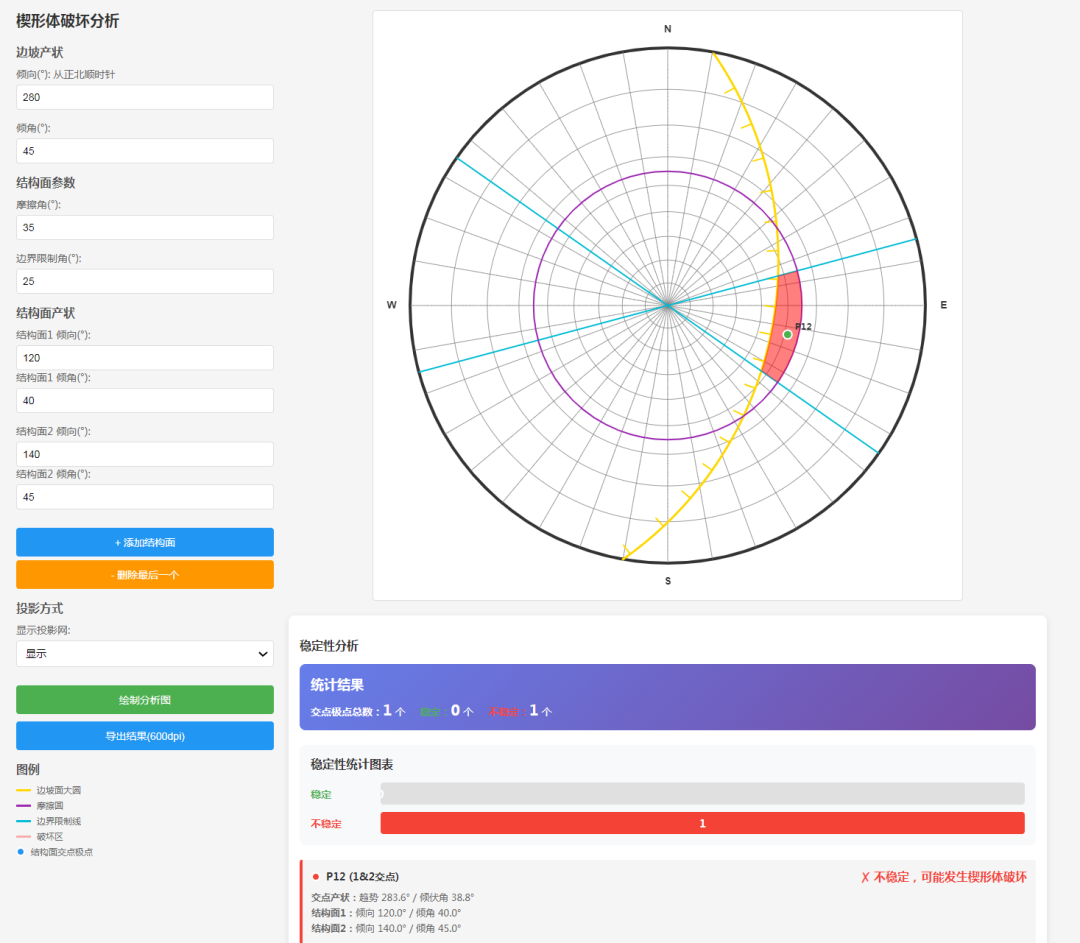Click the 边界限制角 input with value 25
The image size is (1080, 943).
click(x=145, y=281)
